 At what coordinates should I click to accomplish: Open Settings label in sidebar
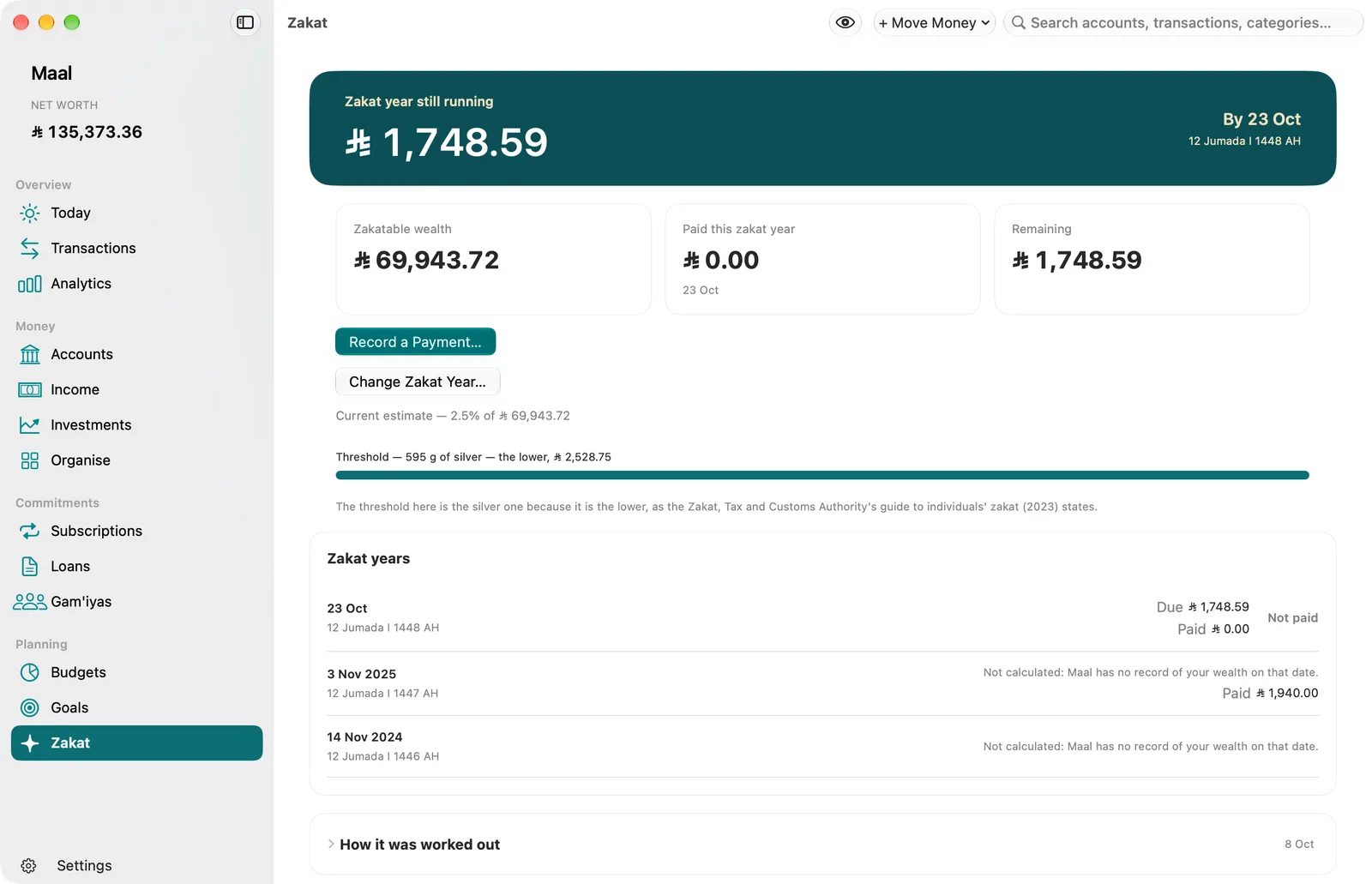pos(84,866)
